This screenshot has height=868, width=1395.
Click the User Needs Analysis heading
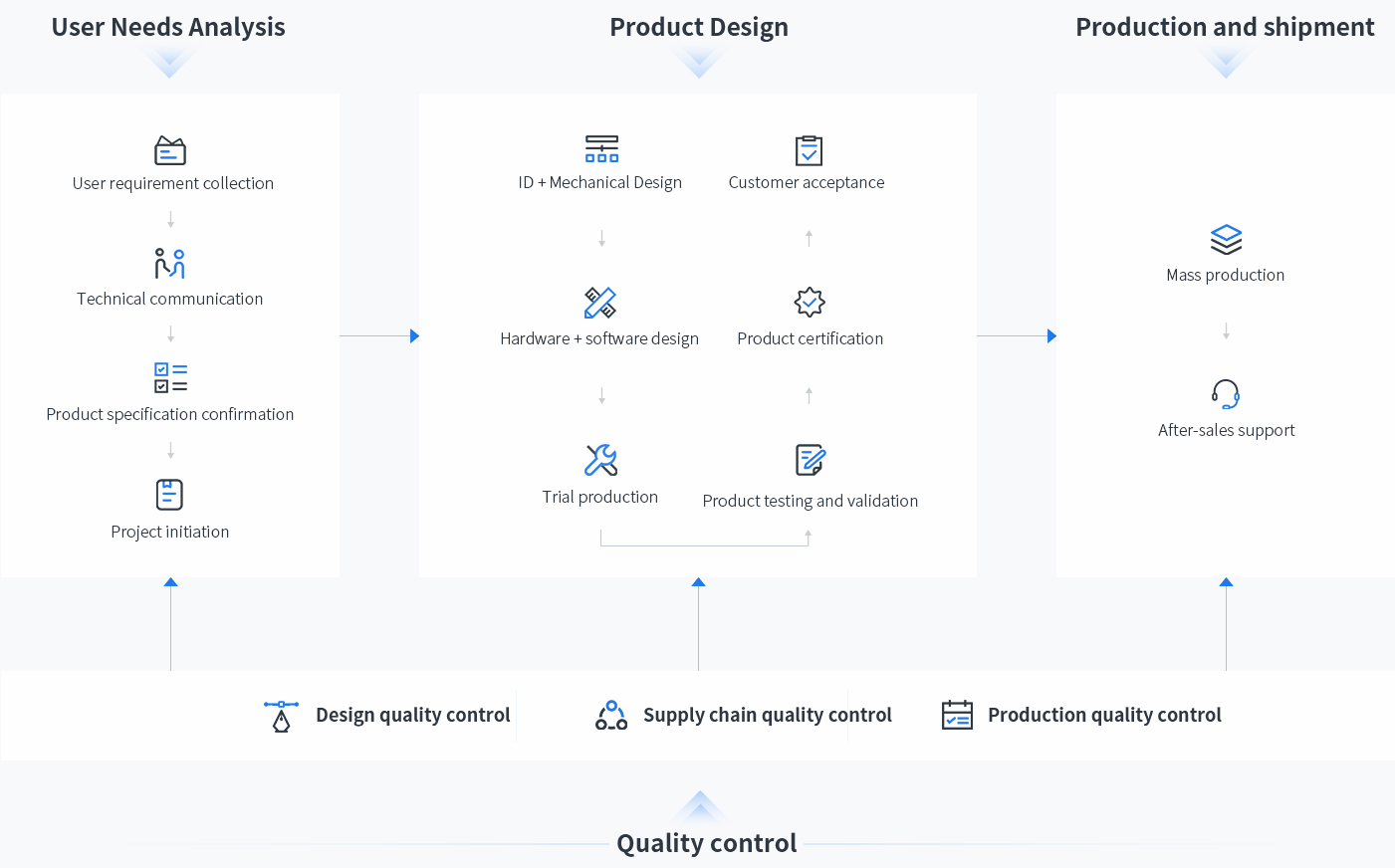coord(168,28)
